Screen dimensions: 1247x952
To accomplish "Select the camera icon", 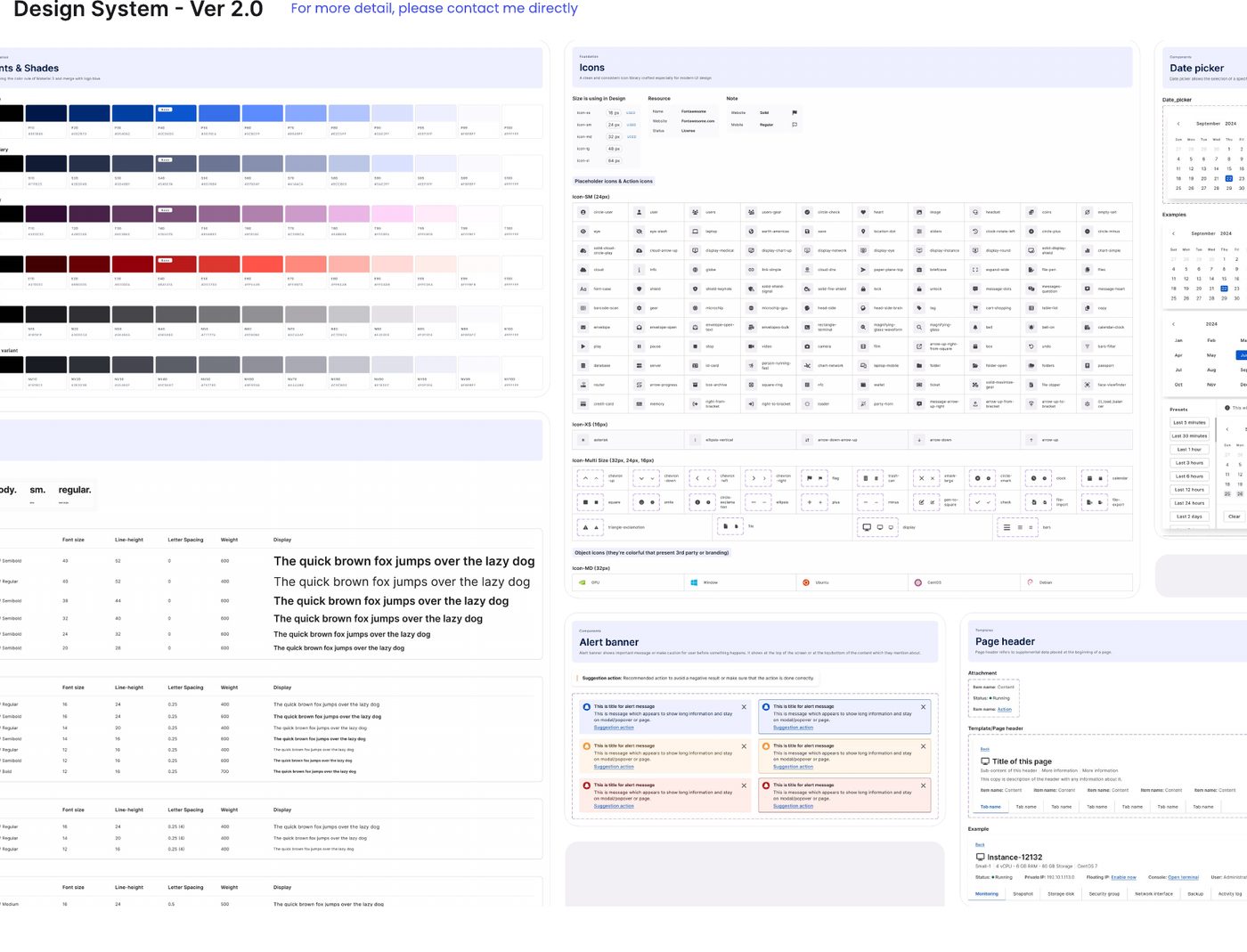I will (x=807, y=346).
